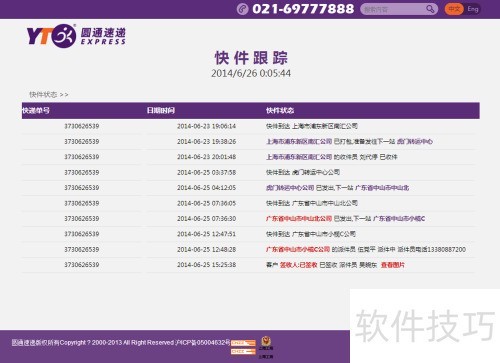The width and height of the screenshot is (500, 363).
Task: Click the 快件状态 column header
Action: (x=280, y=110)
